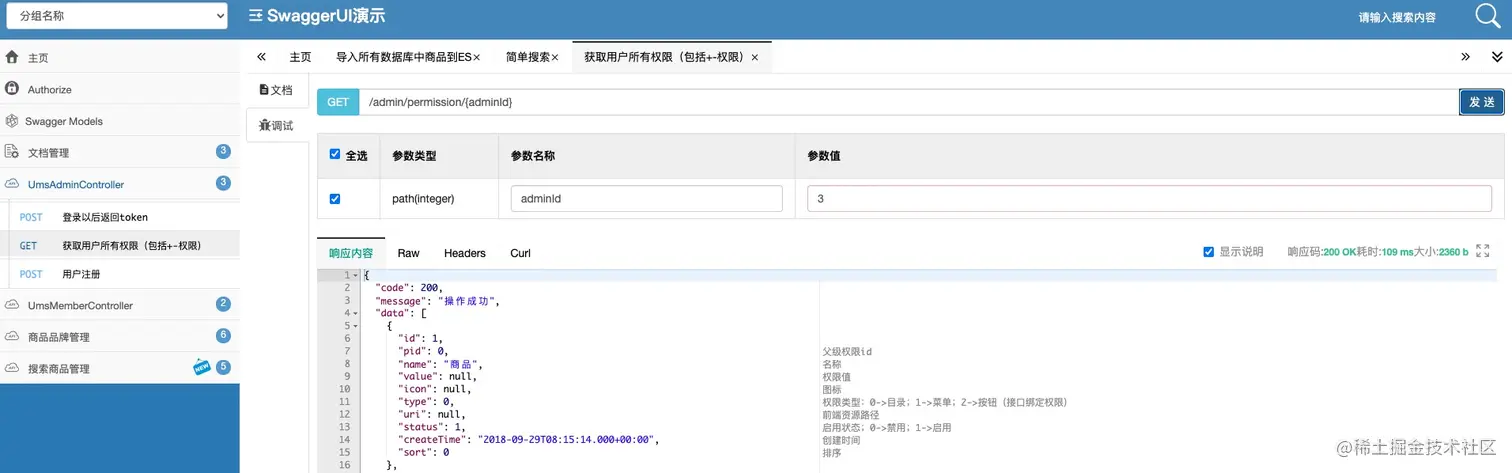Close the 获取用户所有权限 tab
1512x473 pixels.
(755, 58)
